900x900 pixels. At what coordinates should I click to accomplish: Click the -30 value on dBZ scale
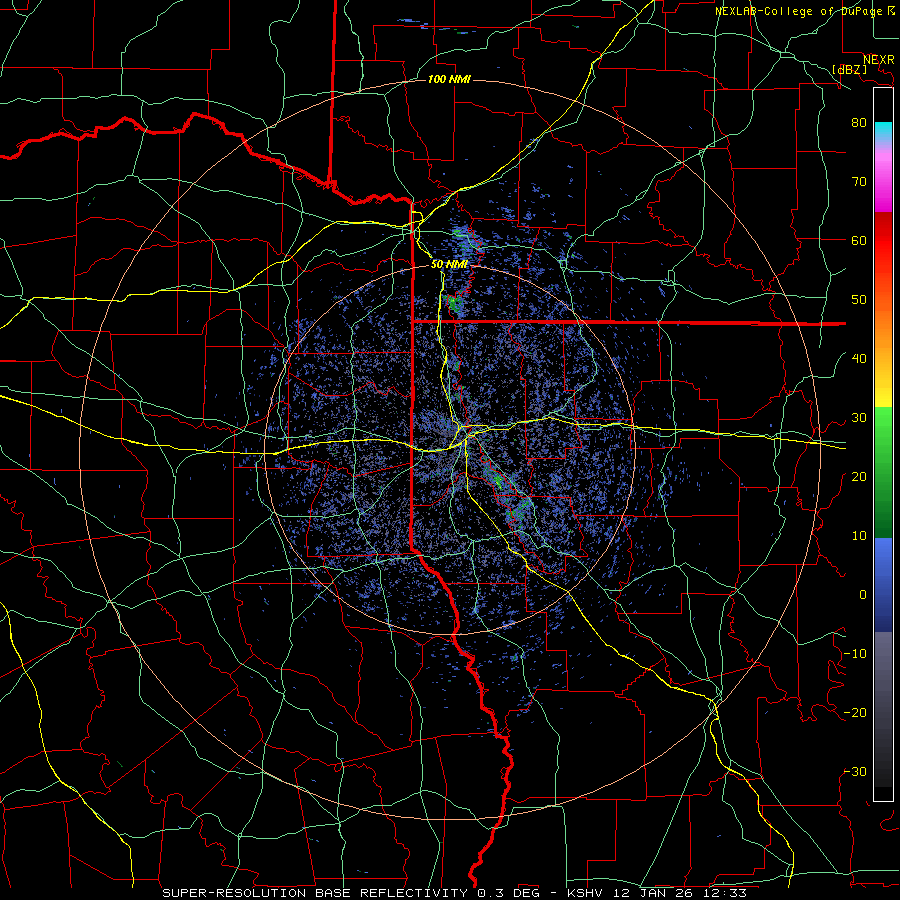click(855, 771)
